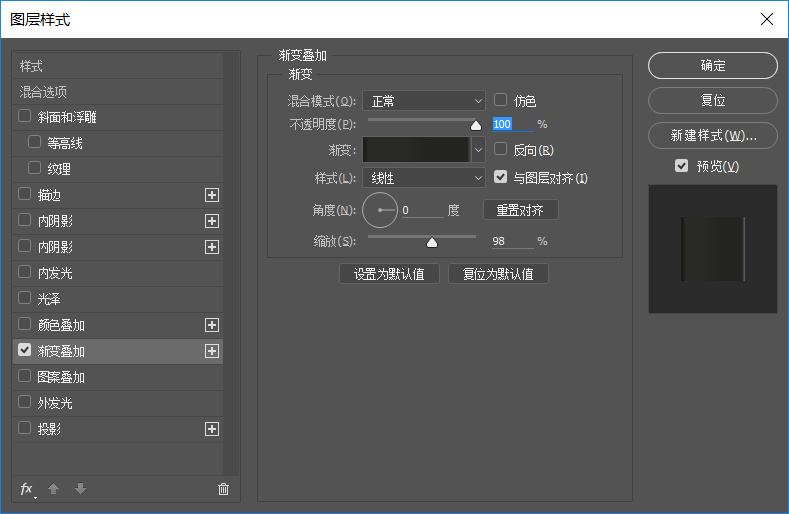Uncheck the 预览 checkbox
The image size is (789, 514).
(x=682, y=165)
